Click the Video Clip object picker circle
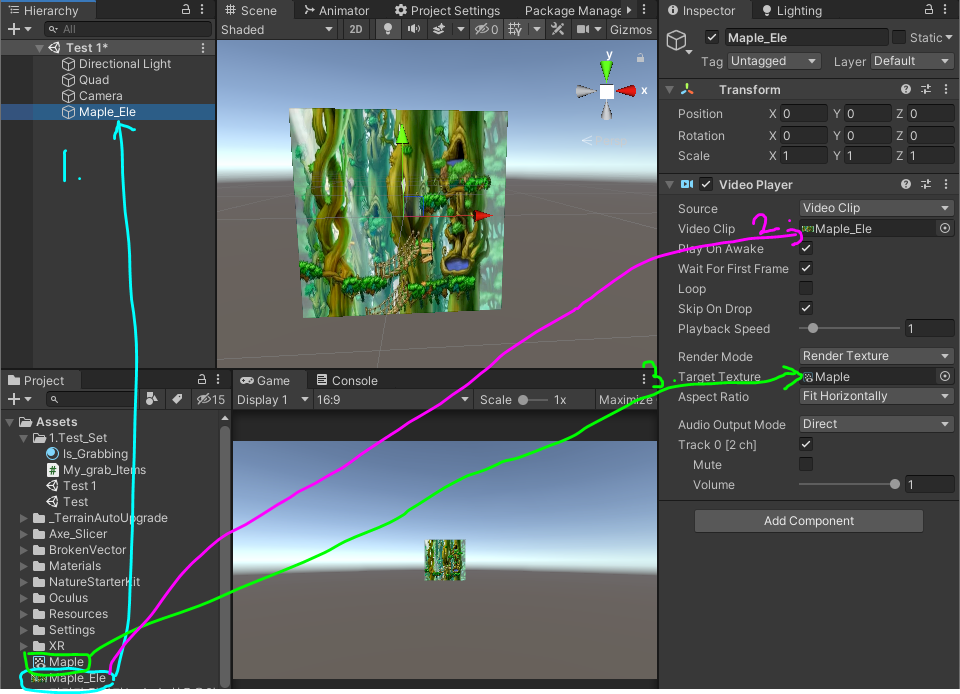 point(945,228)
